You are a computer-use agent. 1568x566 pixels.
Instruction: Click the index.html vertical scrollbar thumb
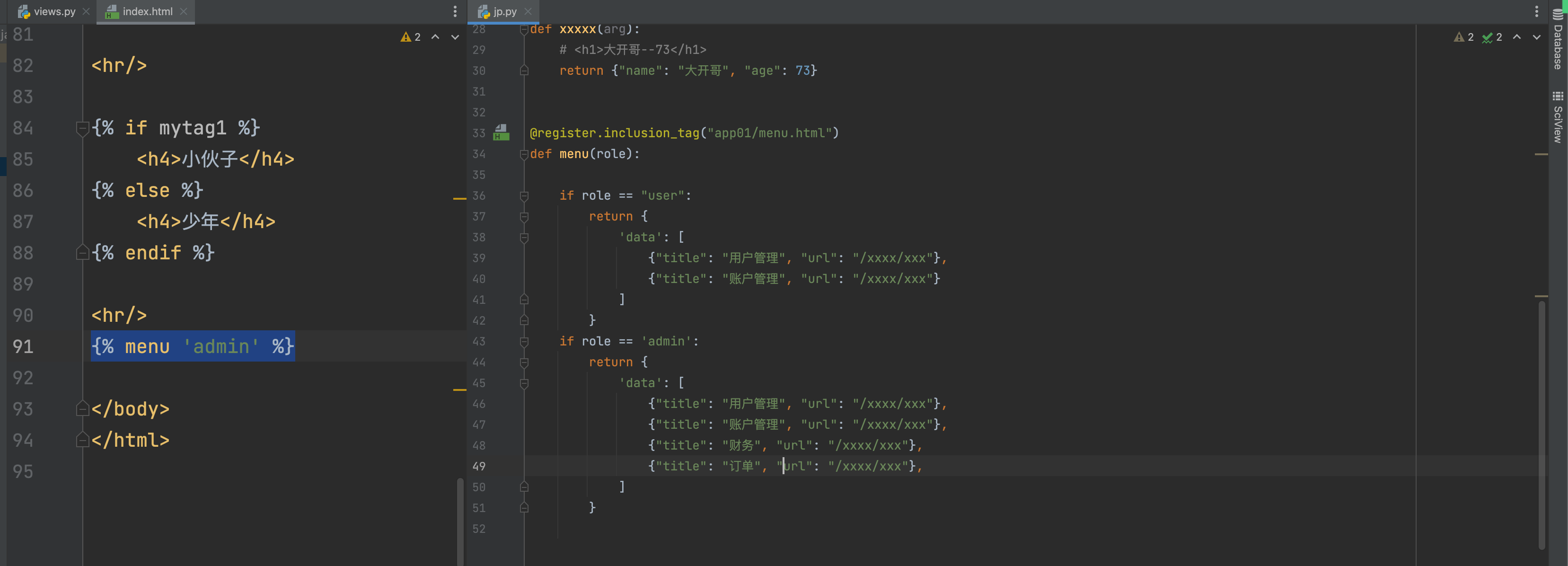pos(459,522)
